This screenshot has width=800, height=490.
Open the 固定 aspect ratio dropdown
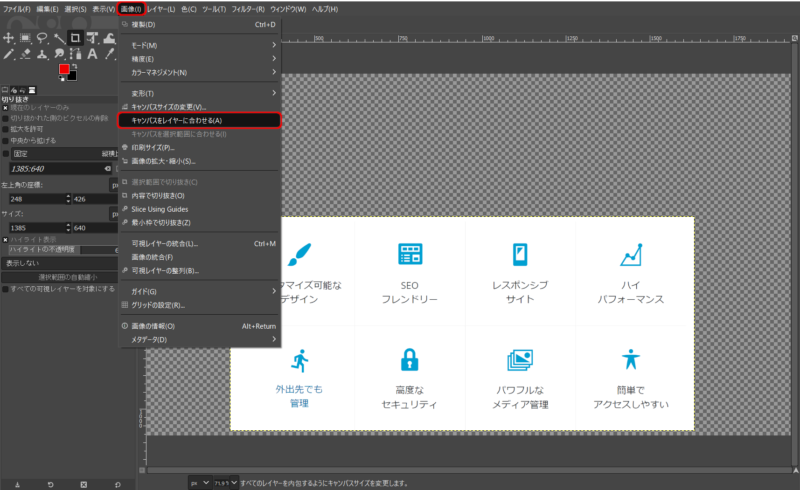coord(65,154)
